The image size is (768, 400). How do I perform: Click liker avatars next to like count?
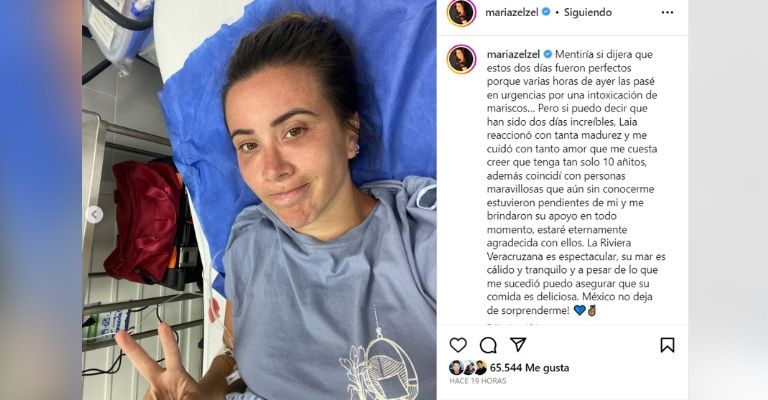point(468,368)
